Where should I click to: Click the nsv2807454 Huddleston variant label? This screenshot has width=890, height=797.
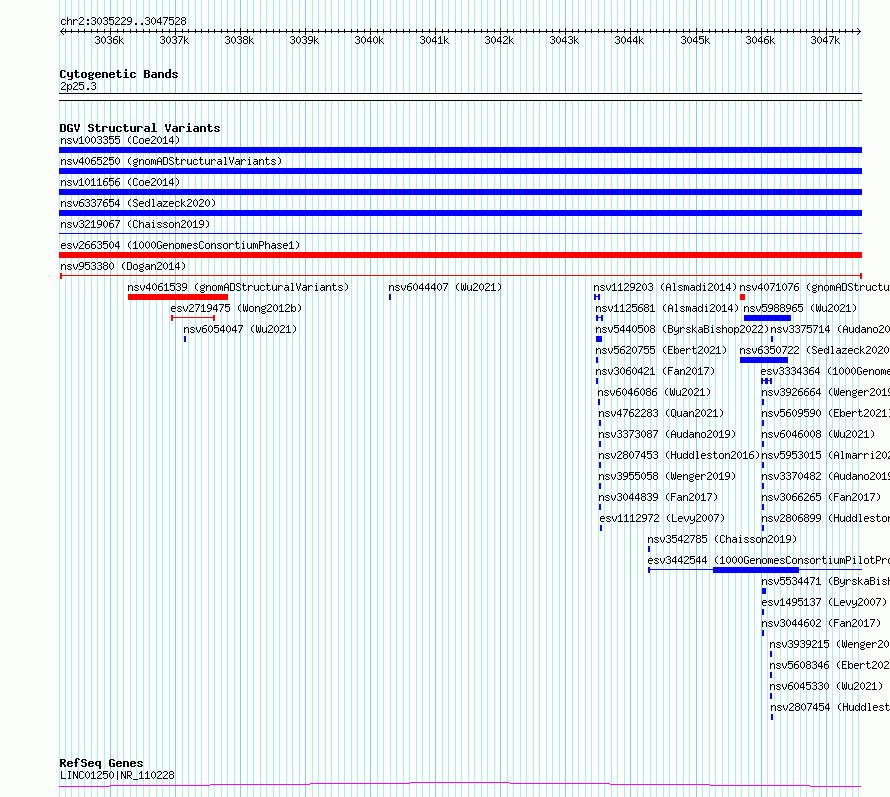pos(830,707)
